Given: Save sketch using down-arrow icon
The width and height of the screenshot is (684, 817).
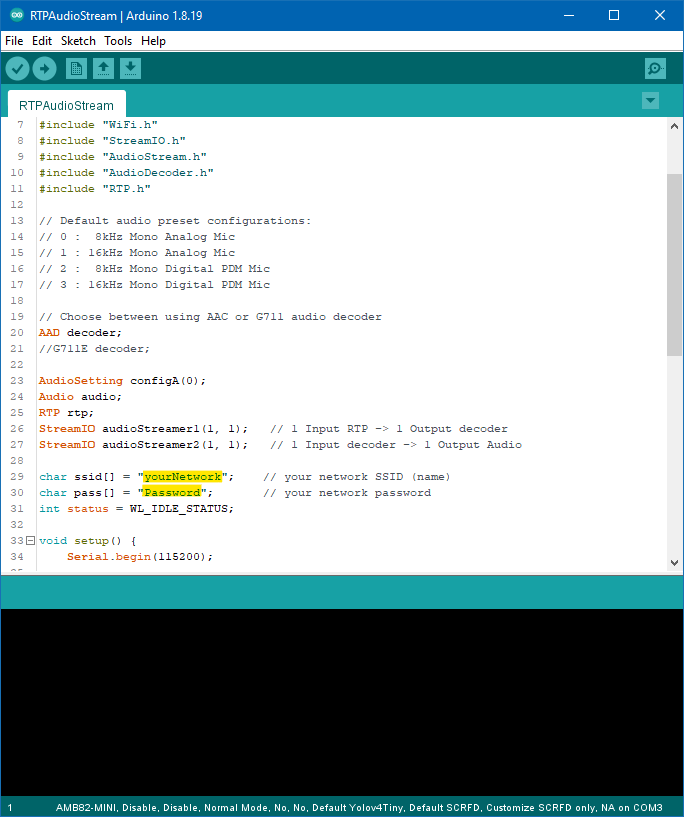Looking at the screenshot, I should (x=130, y=68).
